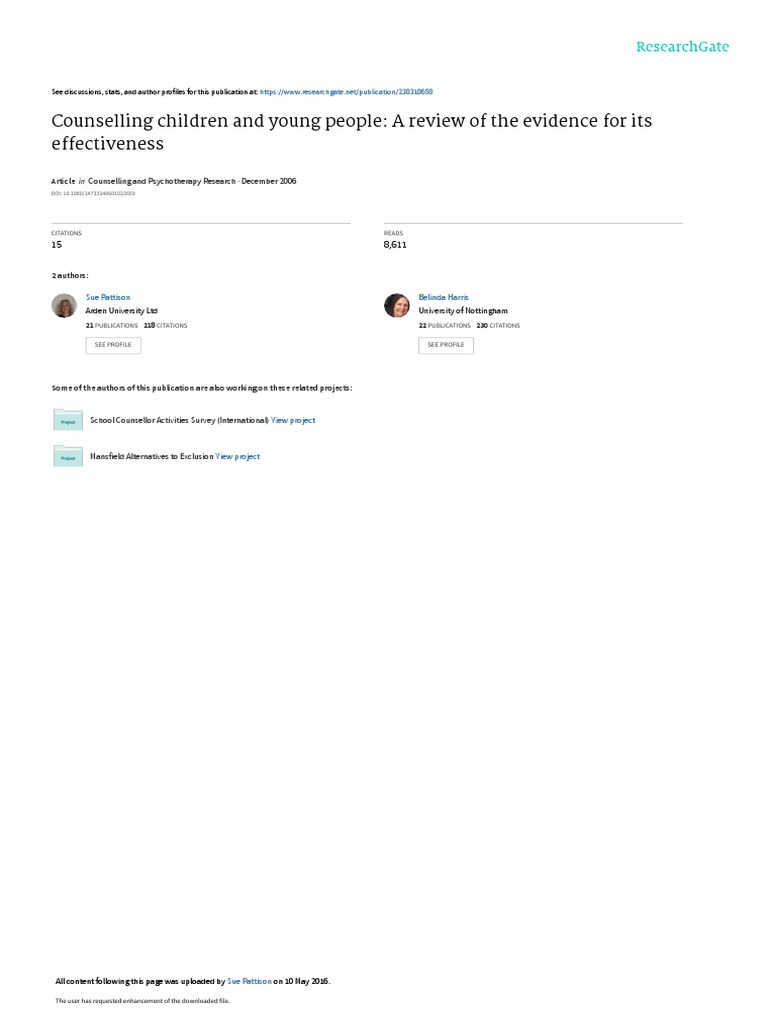Open View project for Mansfield Alternatives
This screenshot has height=1024, width=768.
(238, 456)
